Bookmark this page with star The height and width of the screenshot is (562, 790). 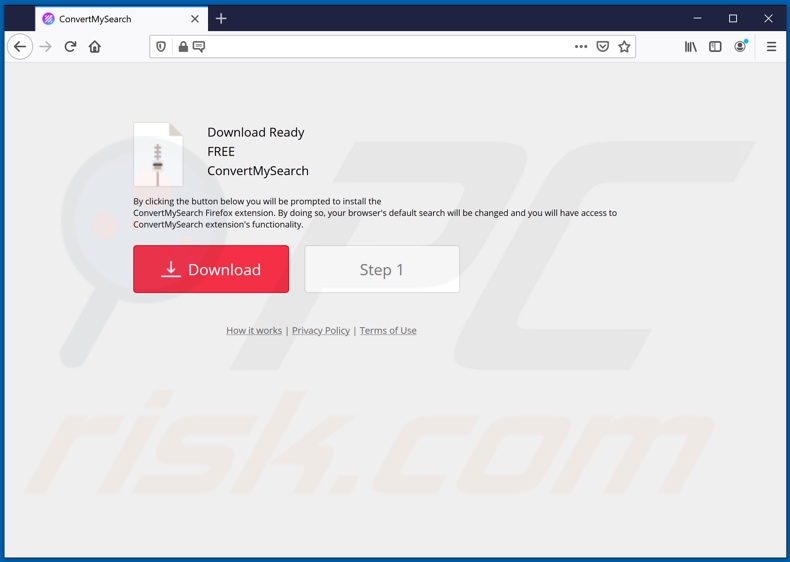pyautogui.click(x=624, y=47)
